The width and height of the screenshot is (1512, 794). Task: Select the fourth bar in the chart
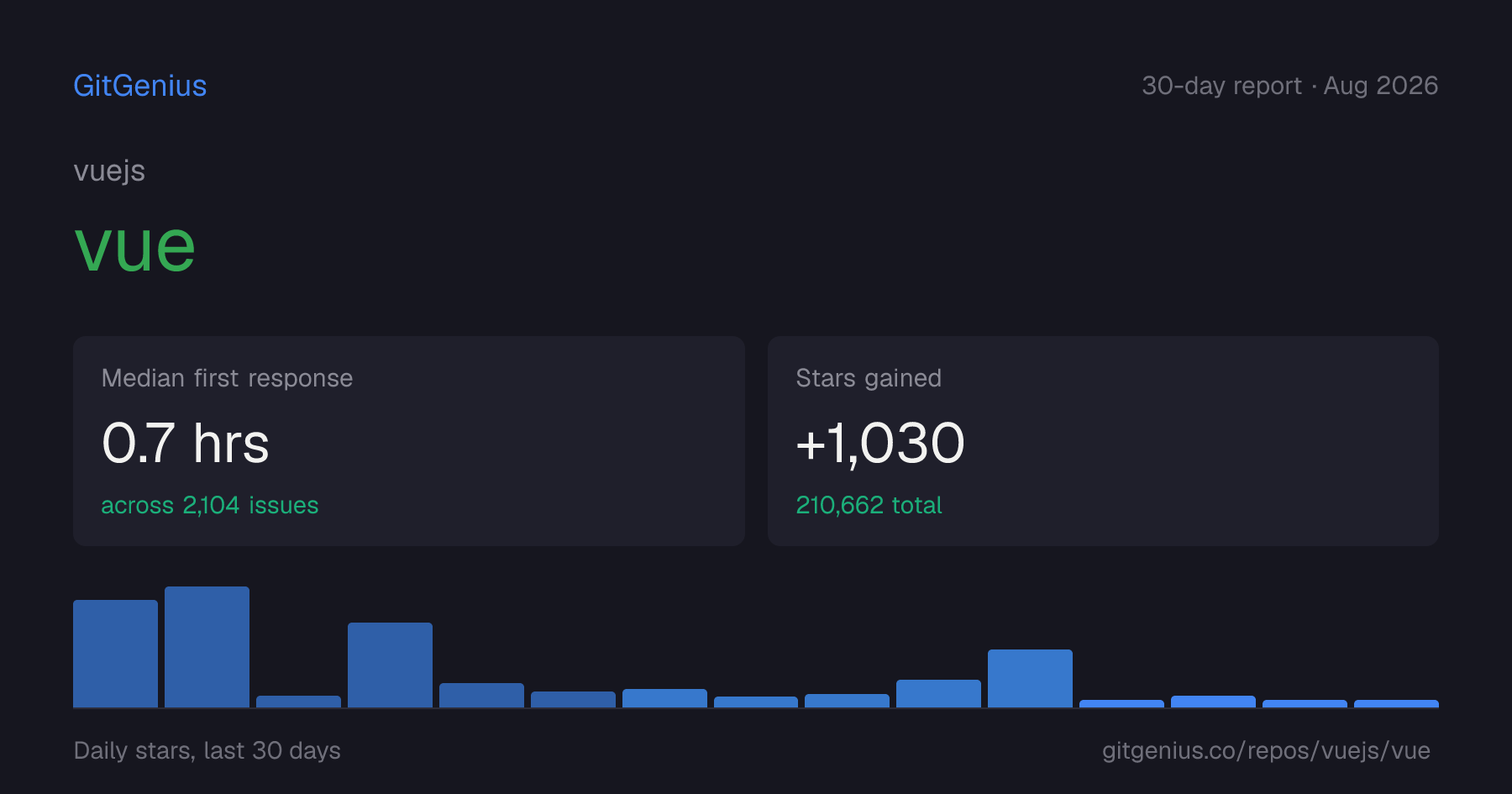point(390,665)
